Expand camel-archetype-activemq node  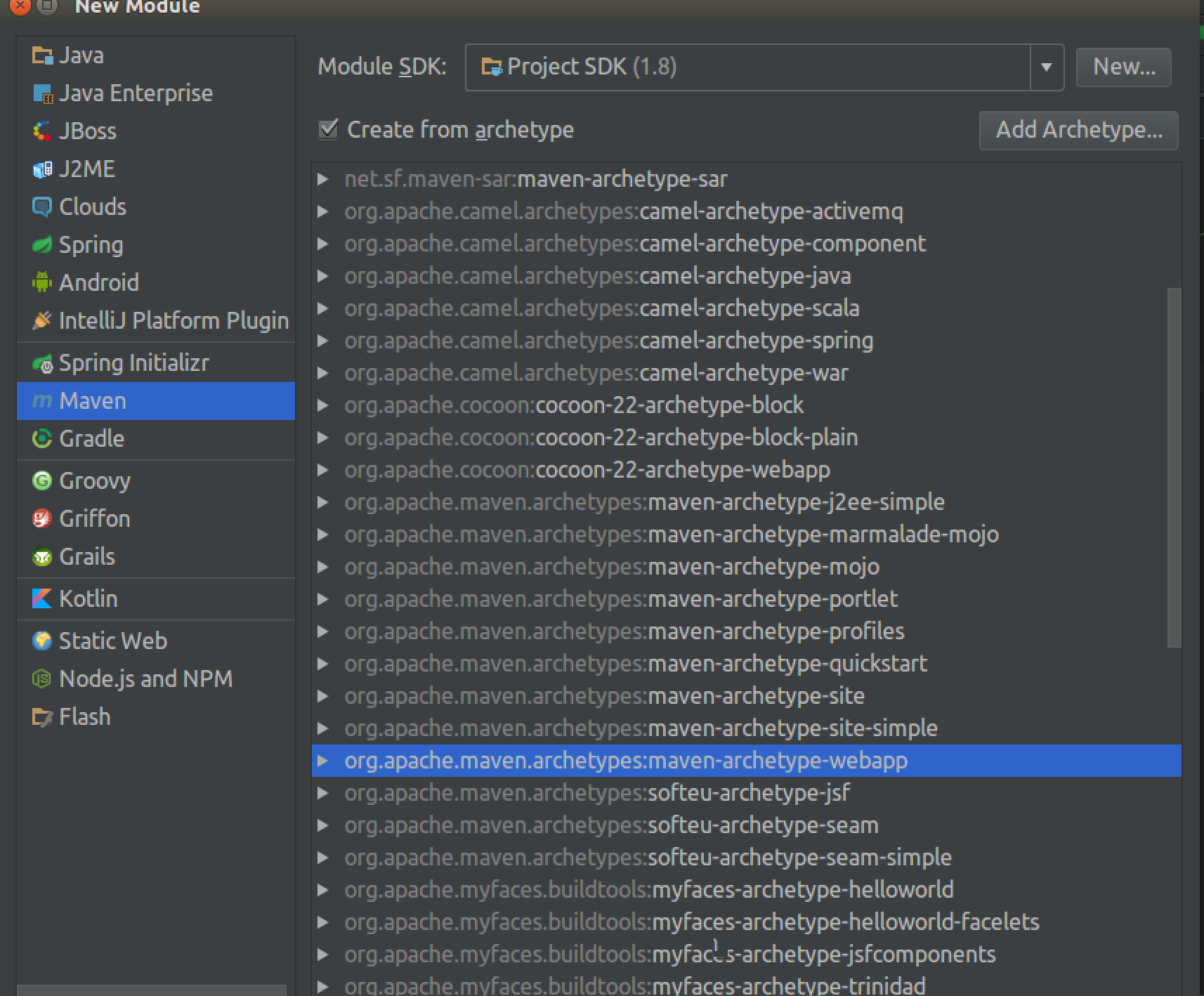coord(323,211)
